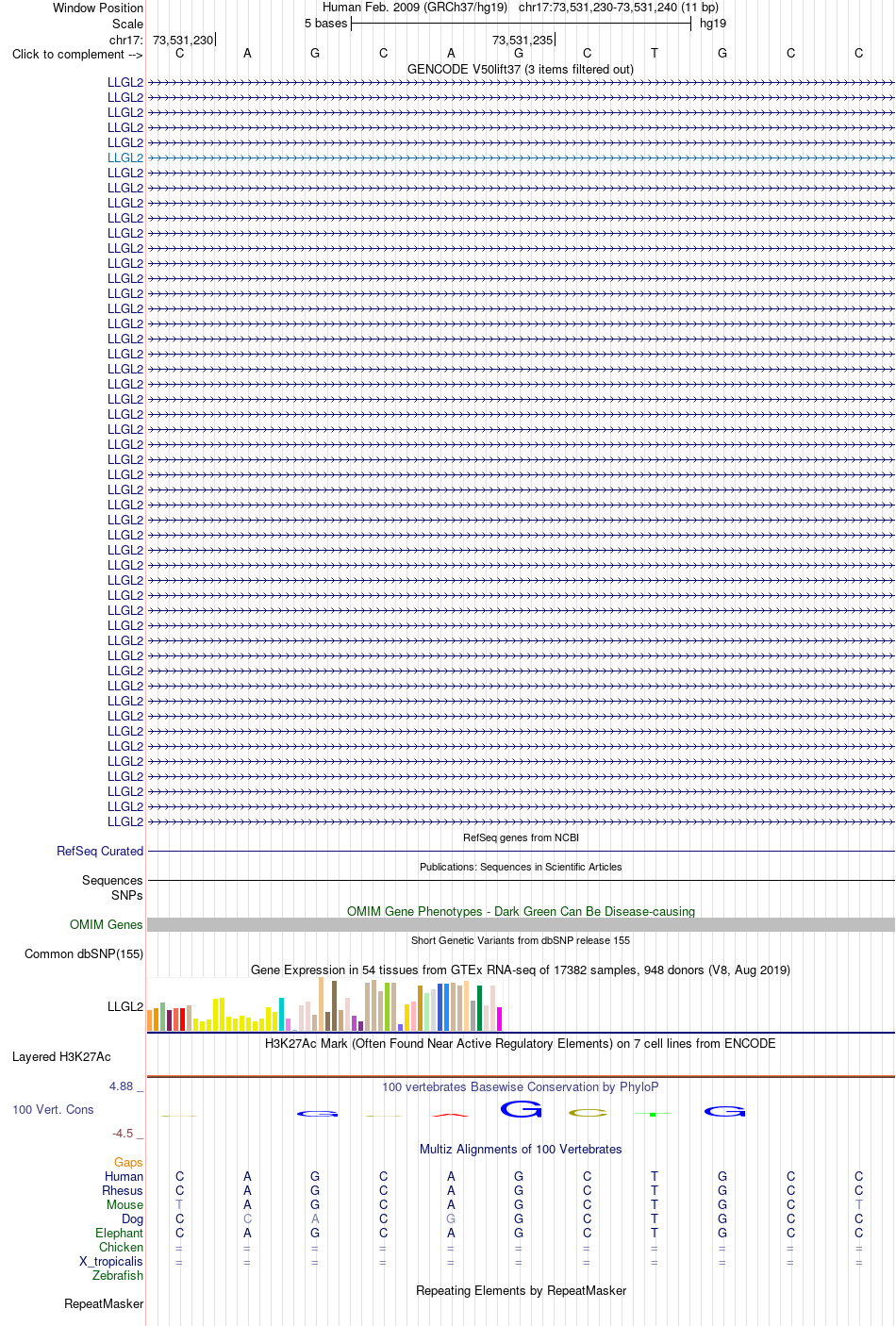Click the T base in the Elephant alignment row

coord(655,1233)
